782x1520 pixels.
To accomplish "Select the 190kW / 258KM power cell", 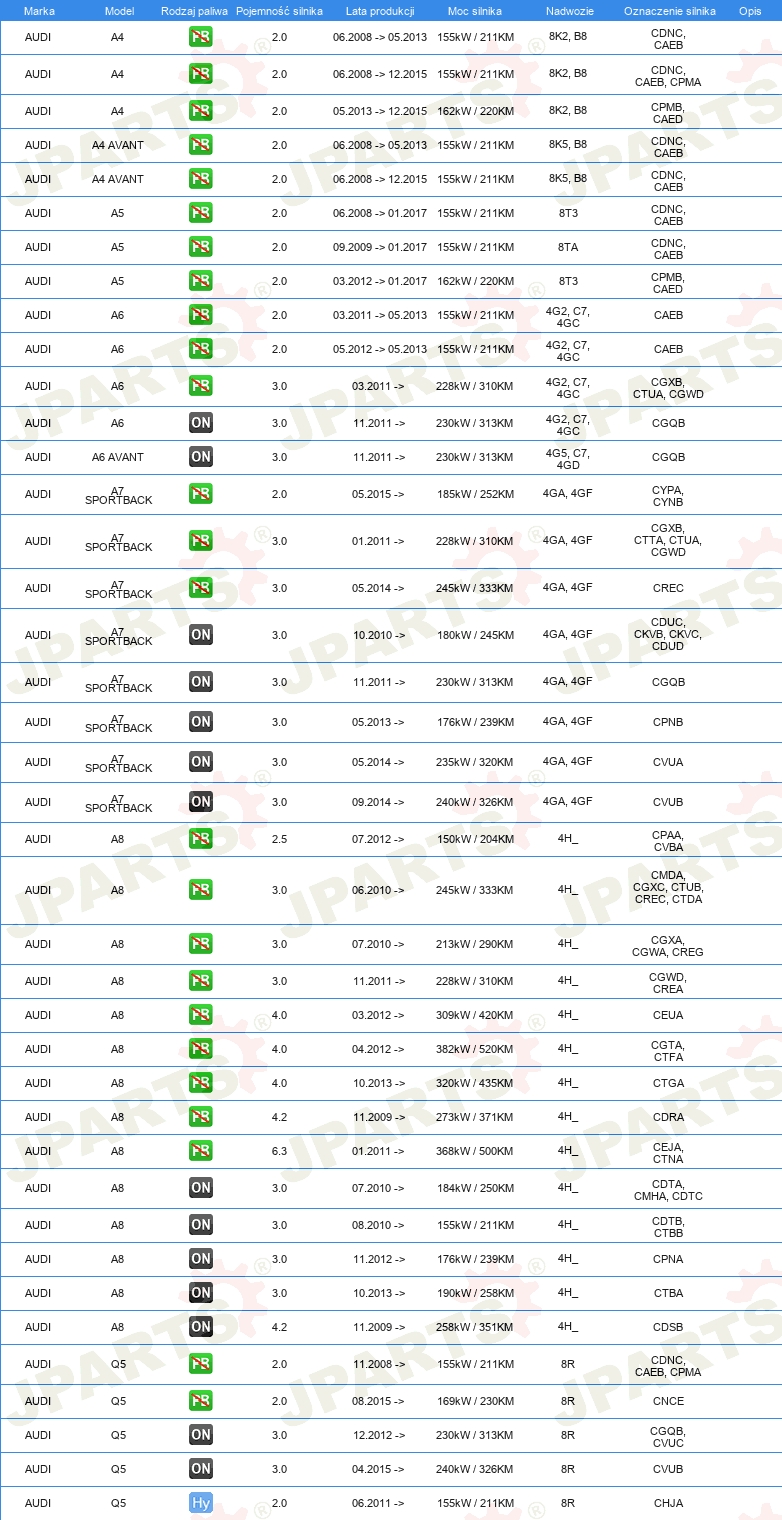I will [475, 1293].
